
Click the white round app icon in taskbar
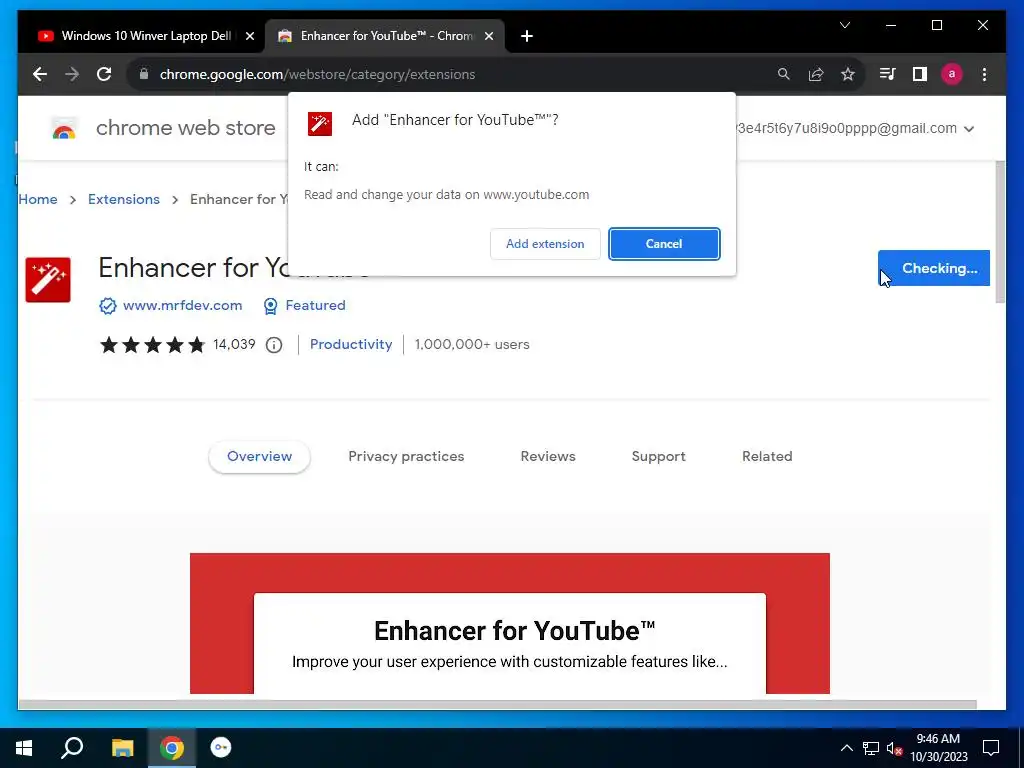coord(221,748)
